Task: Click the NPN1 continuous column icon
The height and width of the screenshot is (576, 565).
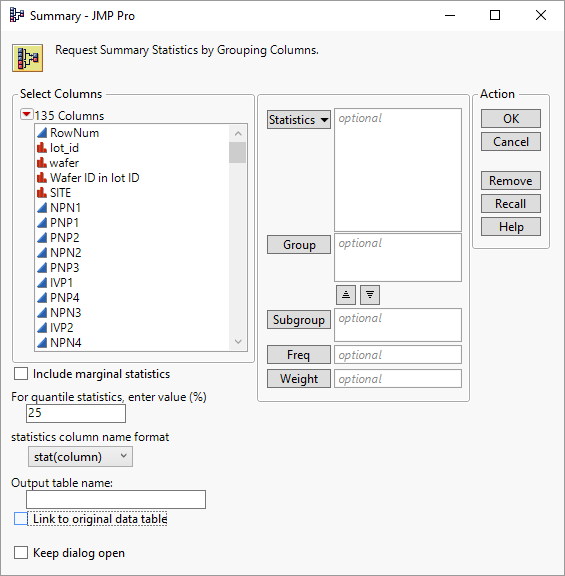Action: (42, 208)
